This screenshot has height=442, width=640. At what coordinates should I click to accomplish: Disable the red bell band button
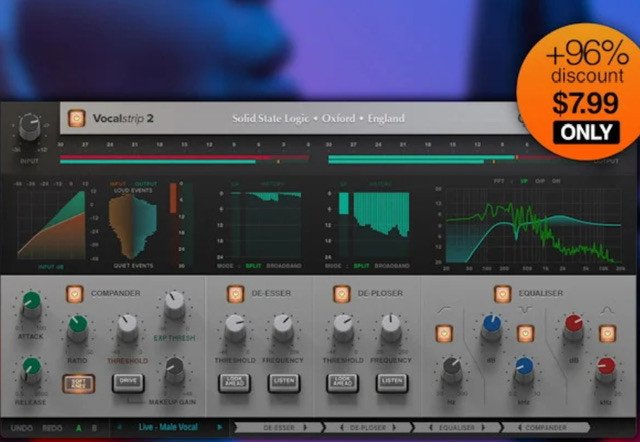tap(607, 333)
